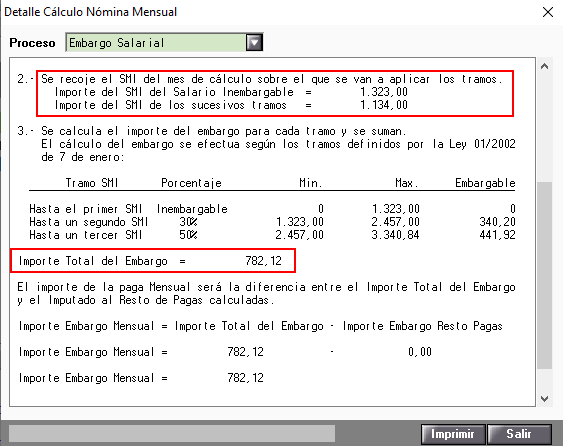The height and width of the screenshot is (446, 563).
Task: Click the scrollbar up arrow
Action: [x=544, y=66]
